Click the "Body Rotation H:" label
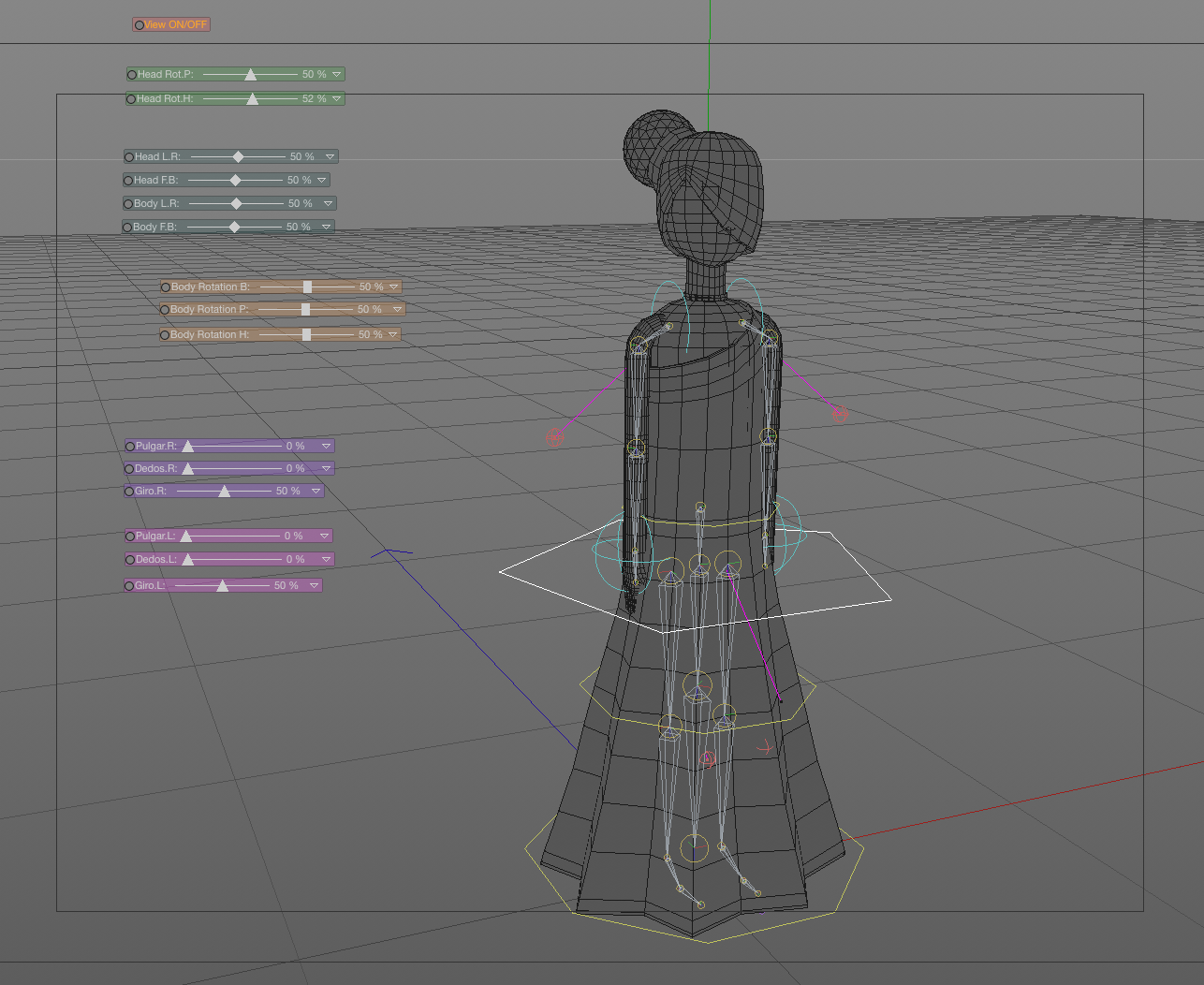This screenshot has height=985, width=1204. [x=210, y=334]
